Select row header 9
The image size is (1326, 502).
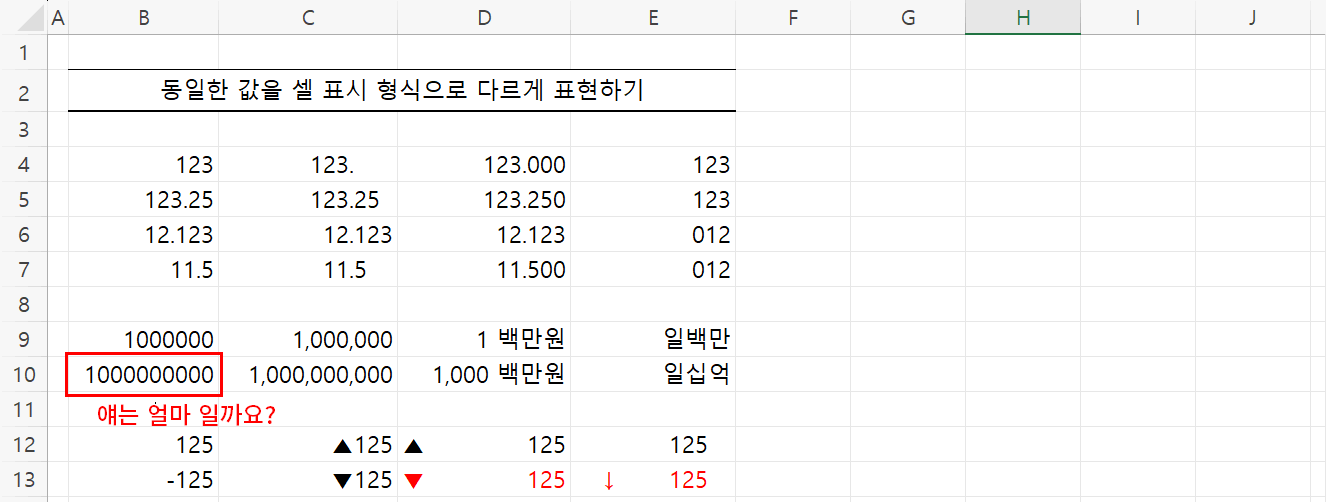(23, 339)
